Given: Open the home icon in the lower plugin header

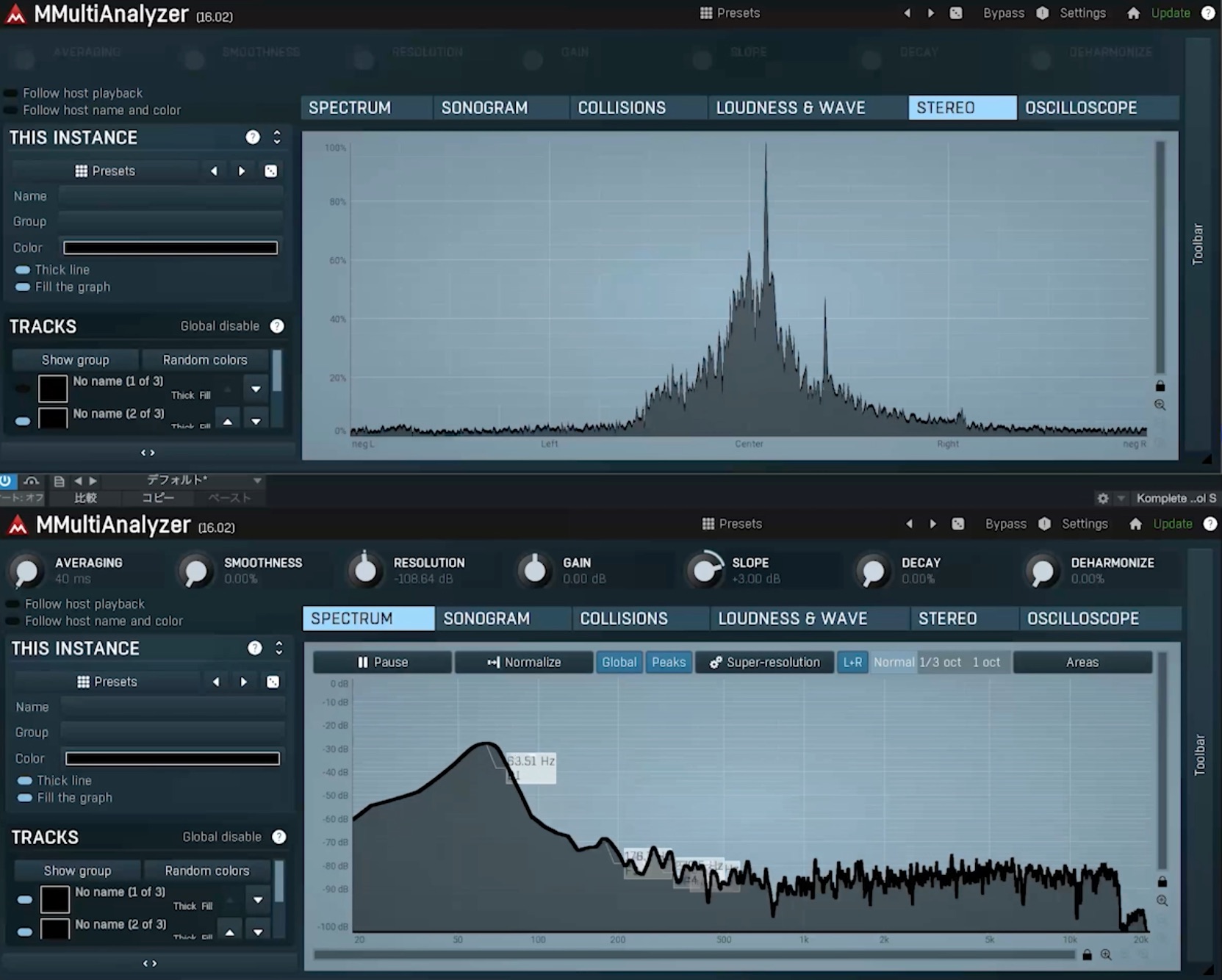Looking at the screenshot, I should [x=1135, y=524].
